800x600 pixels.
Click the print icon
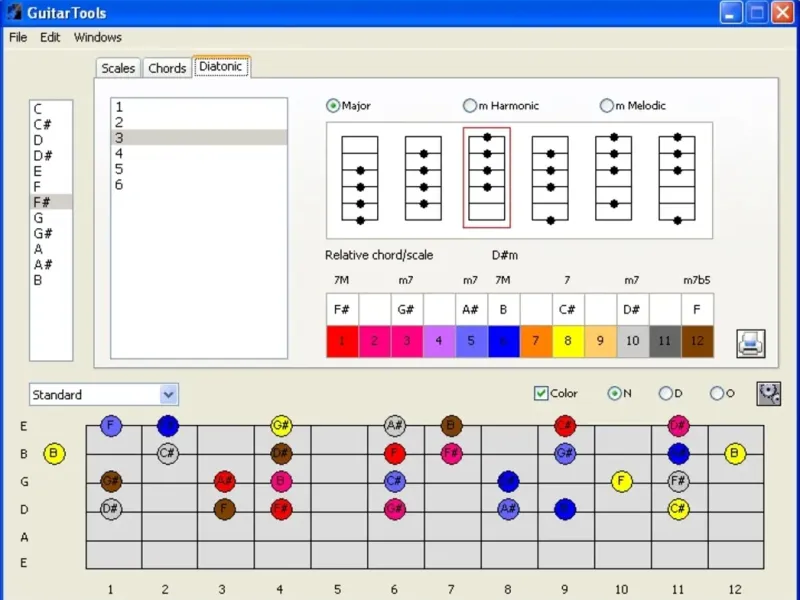751,343
